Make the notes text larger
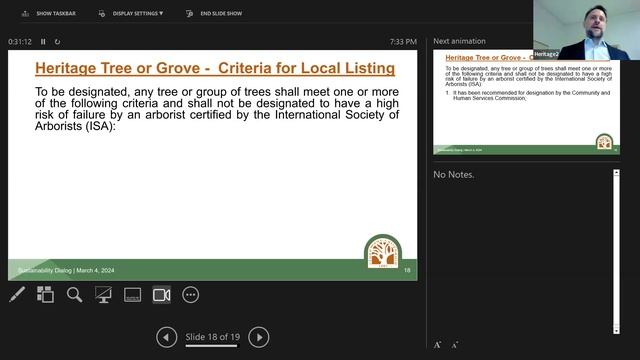The image size is (640, 360). coord(438,345)
